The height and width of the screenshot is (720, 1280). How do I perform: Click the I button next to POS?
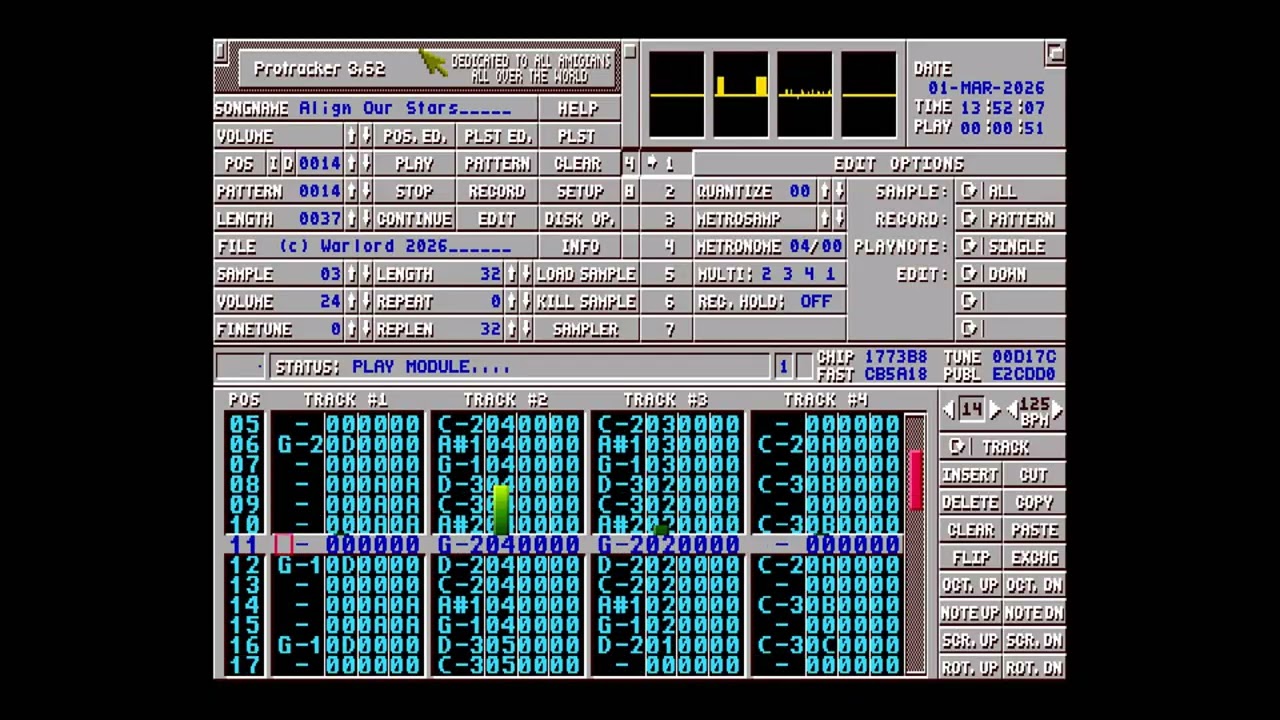272,163
